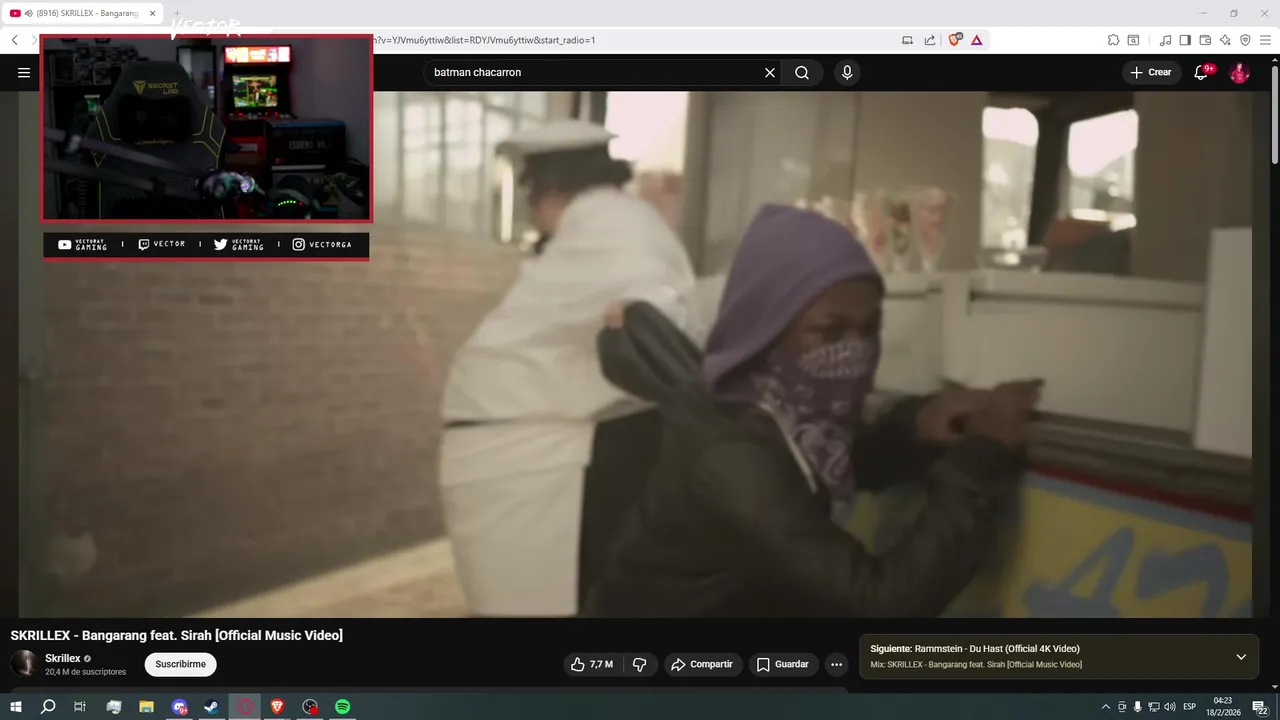Expand the Siguiente mix playlist panel
1280x720 pixels.
pyautogui.click(x=1241, y=657)
